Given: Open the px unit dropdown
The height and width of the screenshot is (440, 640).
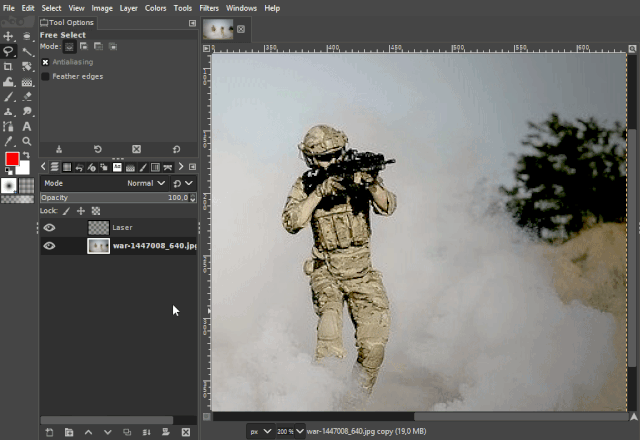Looking at the screenshot, I should coord(260,431).
